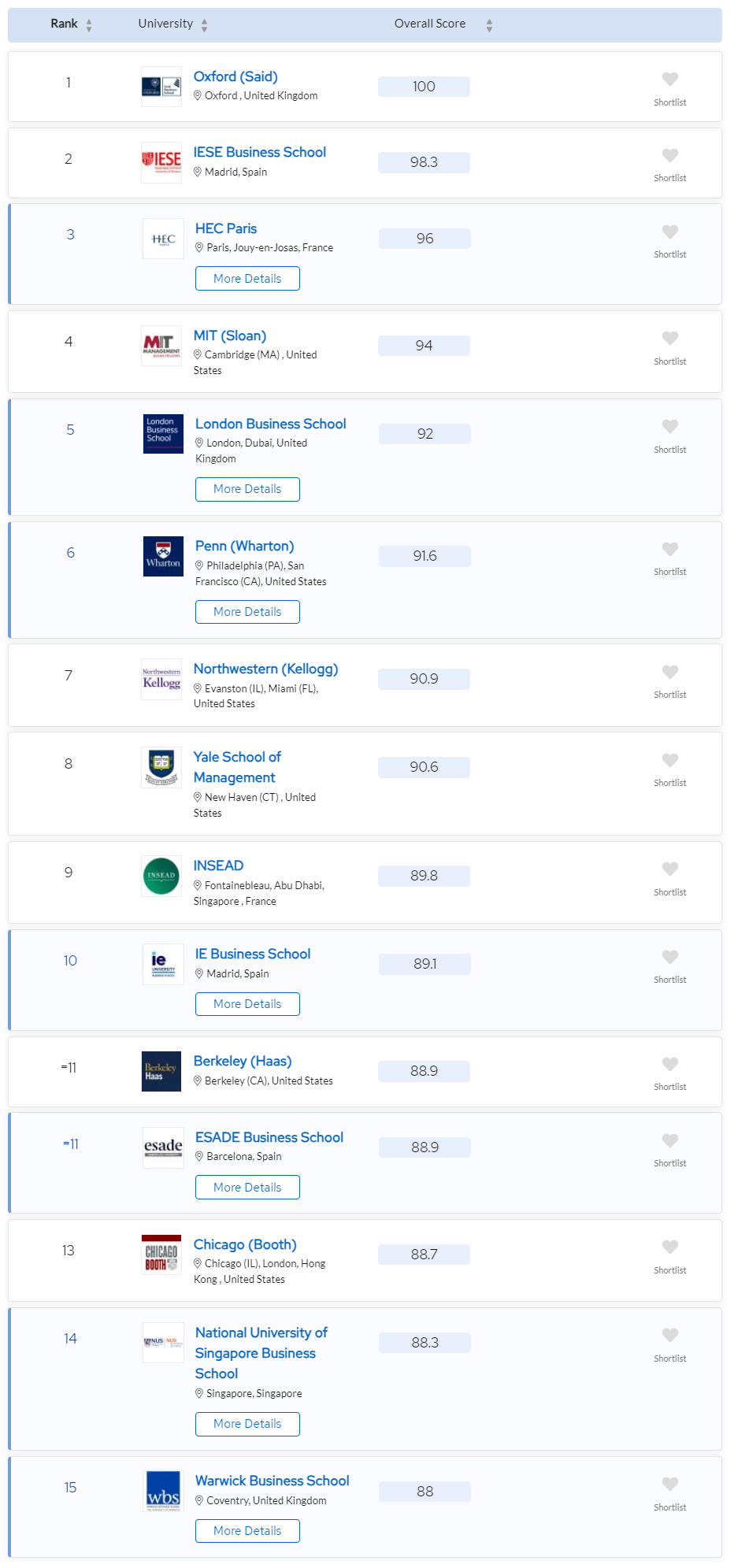The image size is (734, 1568).
Task: Visit London Business School profile link
Action: [271, 424]
